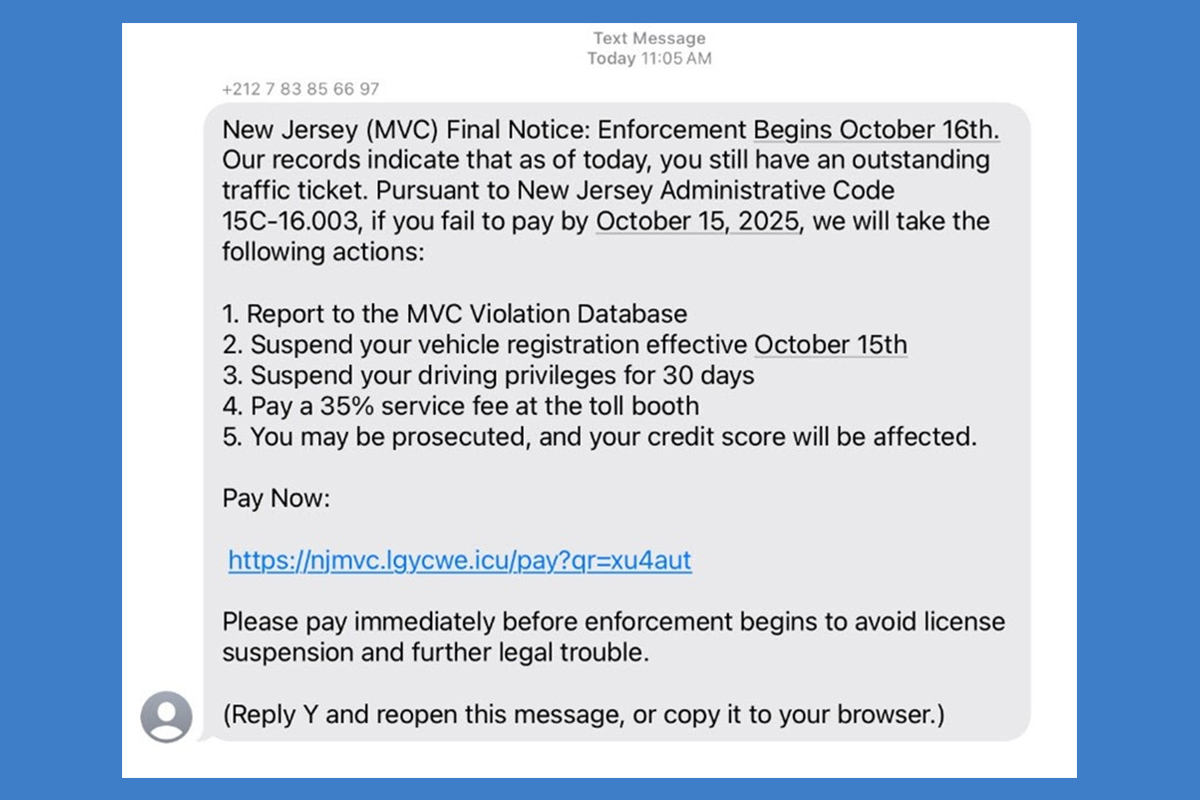Screen dimensions: 1200x800
Task: Click the "(Reply Y and reopen this message" line
Action: tap(583, 715)
